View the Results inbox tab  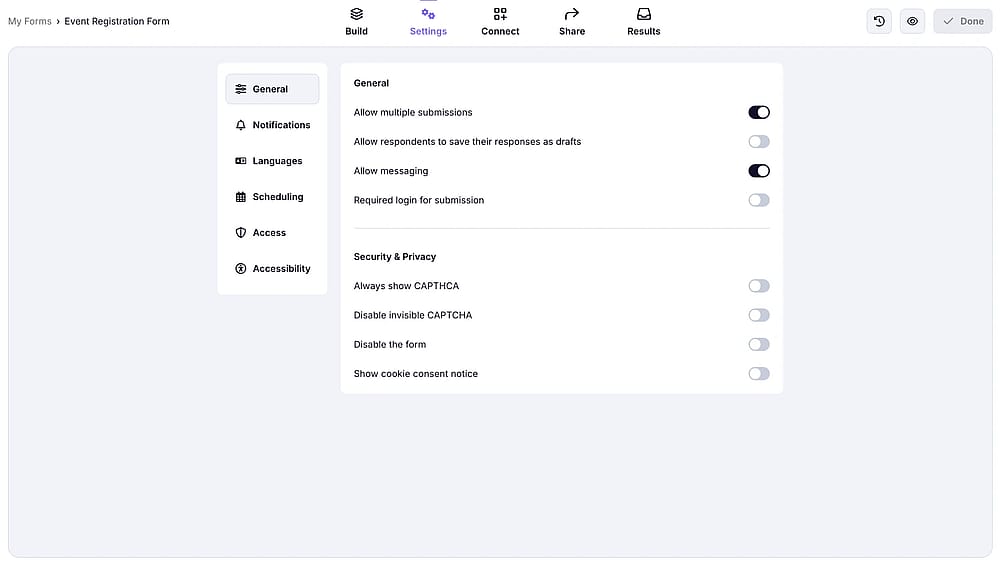[643, 22]
